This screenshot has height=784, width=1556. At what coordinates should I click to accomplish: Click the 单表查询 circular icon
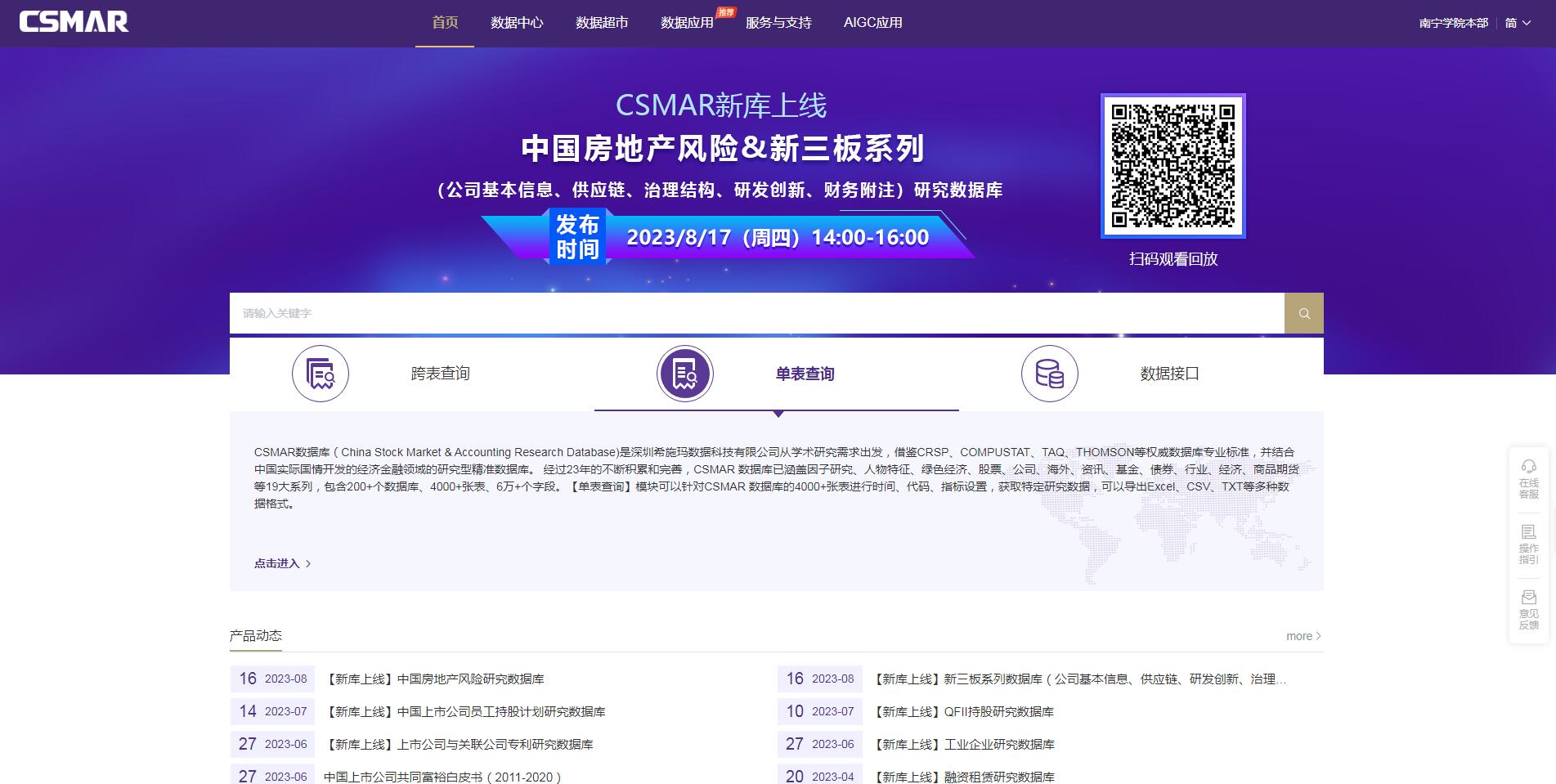click(x=685, y=374)
